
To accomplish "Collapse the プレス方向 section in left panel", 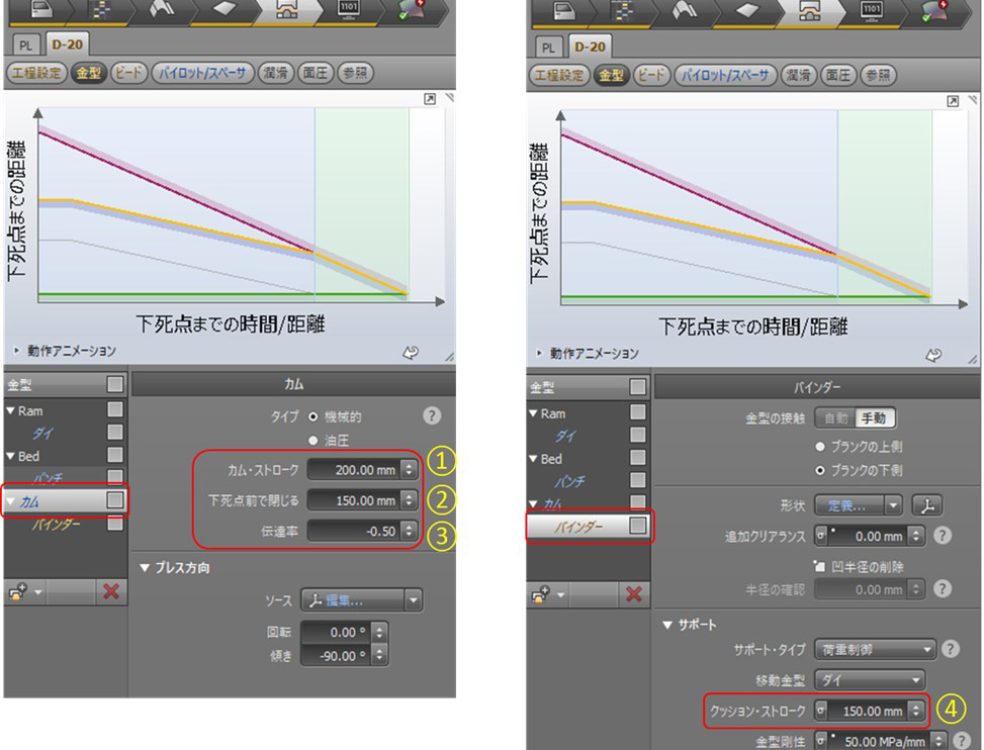I will click(144, 567).
